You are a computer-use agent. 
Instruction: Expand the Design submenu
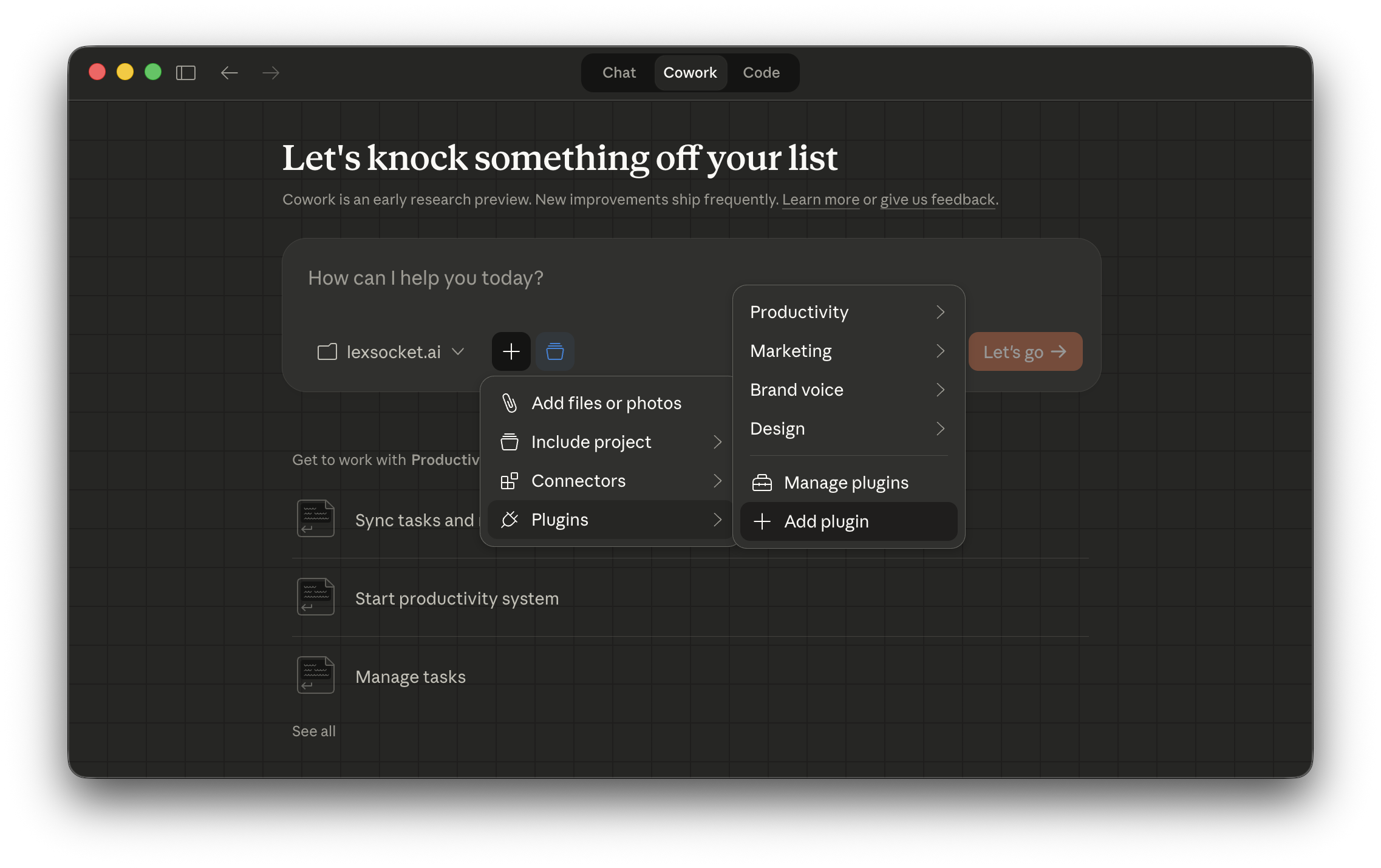pyautogui.click(x=848, y=429)
